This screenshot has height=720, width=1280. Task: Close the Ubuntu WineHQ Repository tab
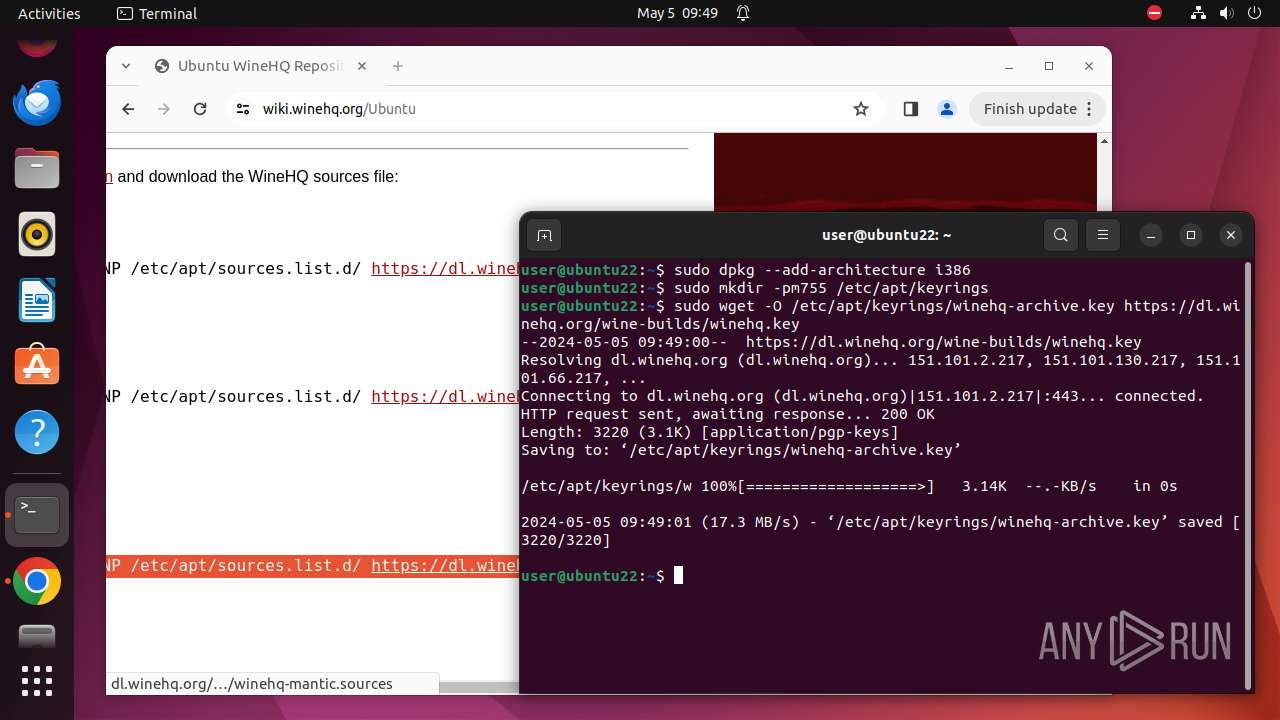(x=362, y=66)
